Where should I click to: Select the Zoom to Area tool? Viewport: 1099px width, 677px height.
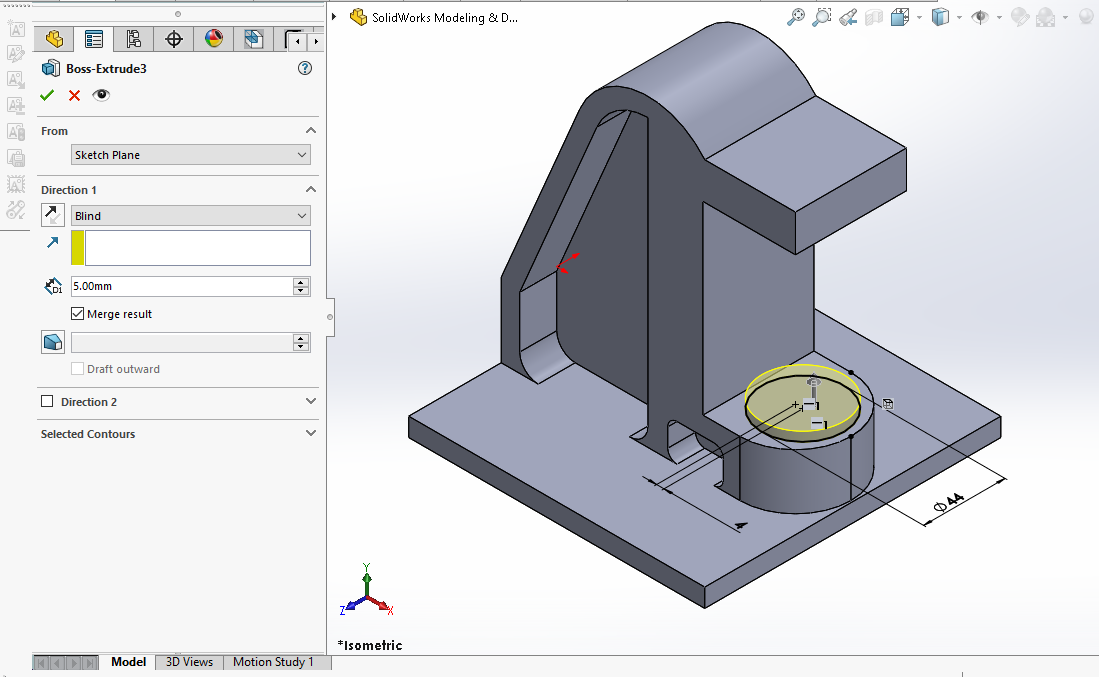[x=822, y=17]
